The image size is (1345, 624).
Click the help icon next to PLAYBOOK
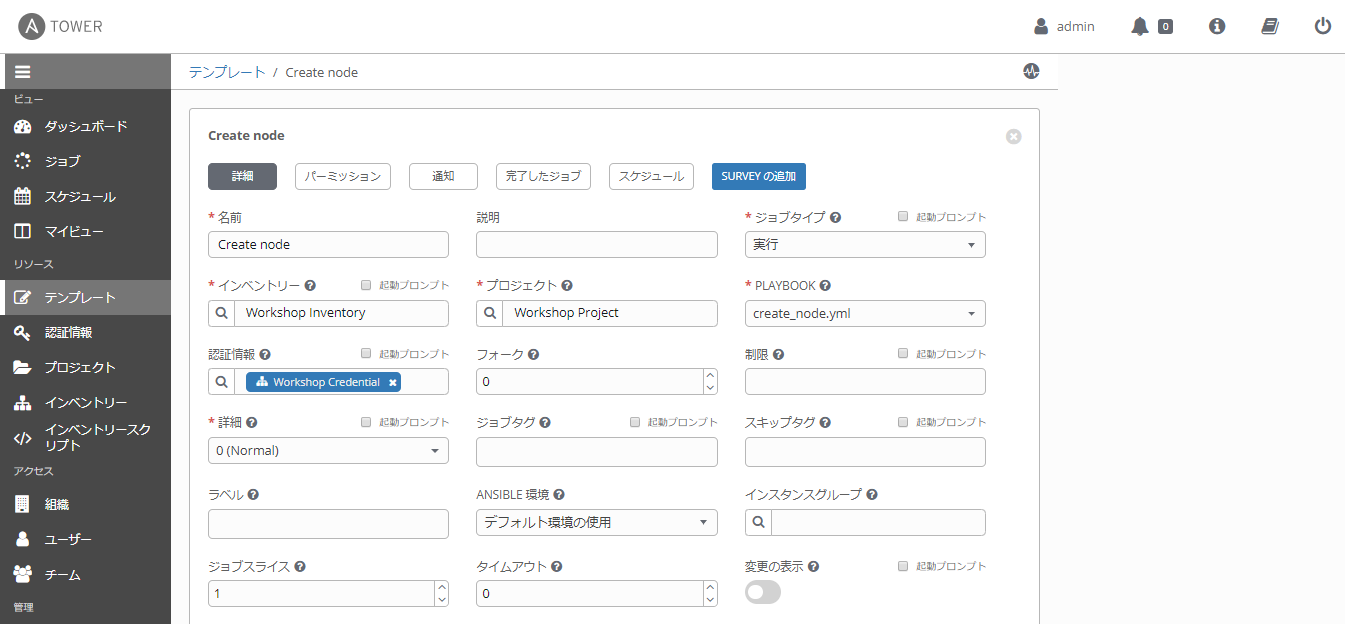[x=825, y=286]
